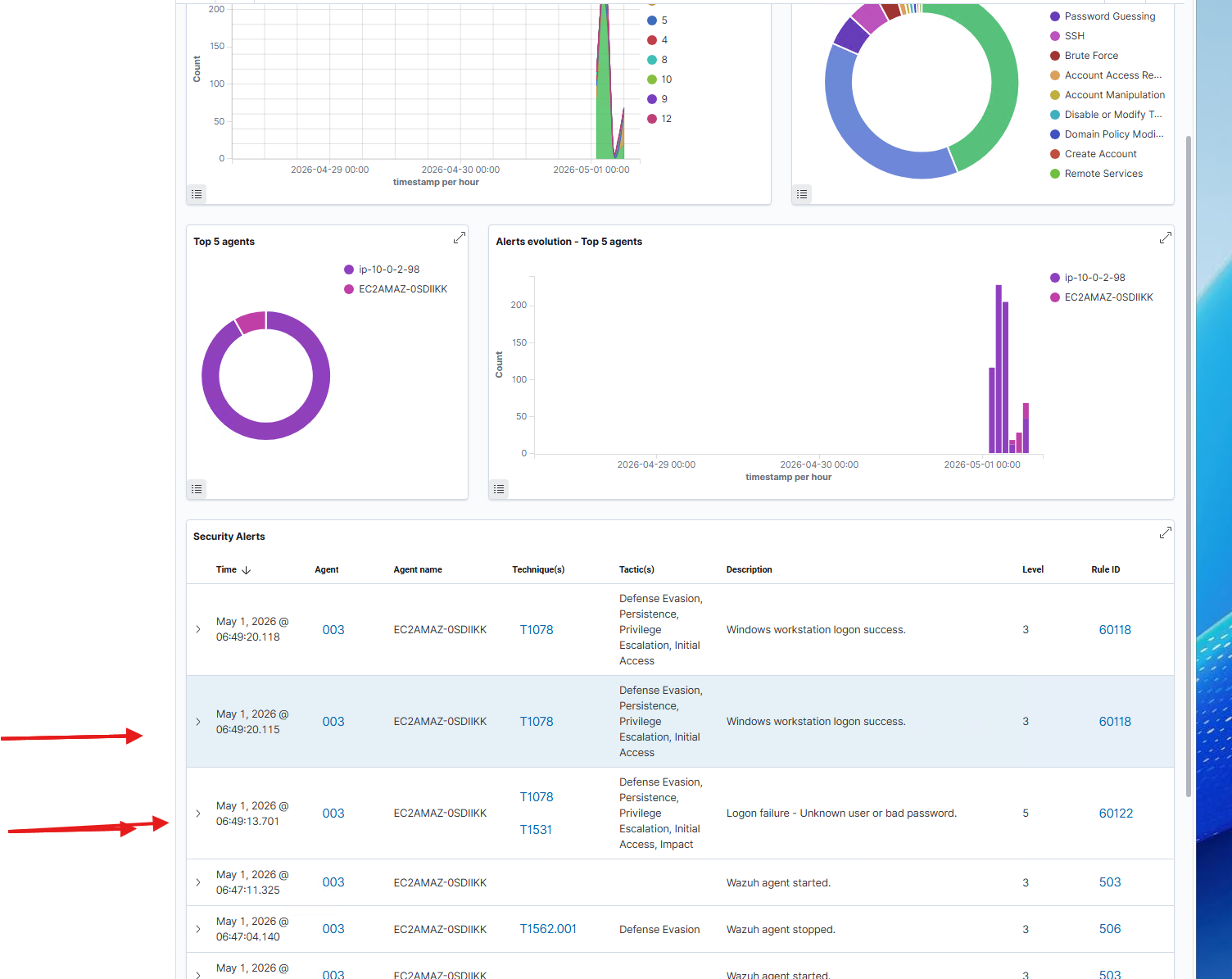Open rule ID 60122 link
The height and width of the screenshot is (979, 1232).
pos(1116,814)
